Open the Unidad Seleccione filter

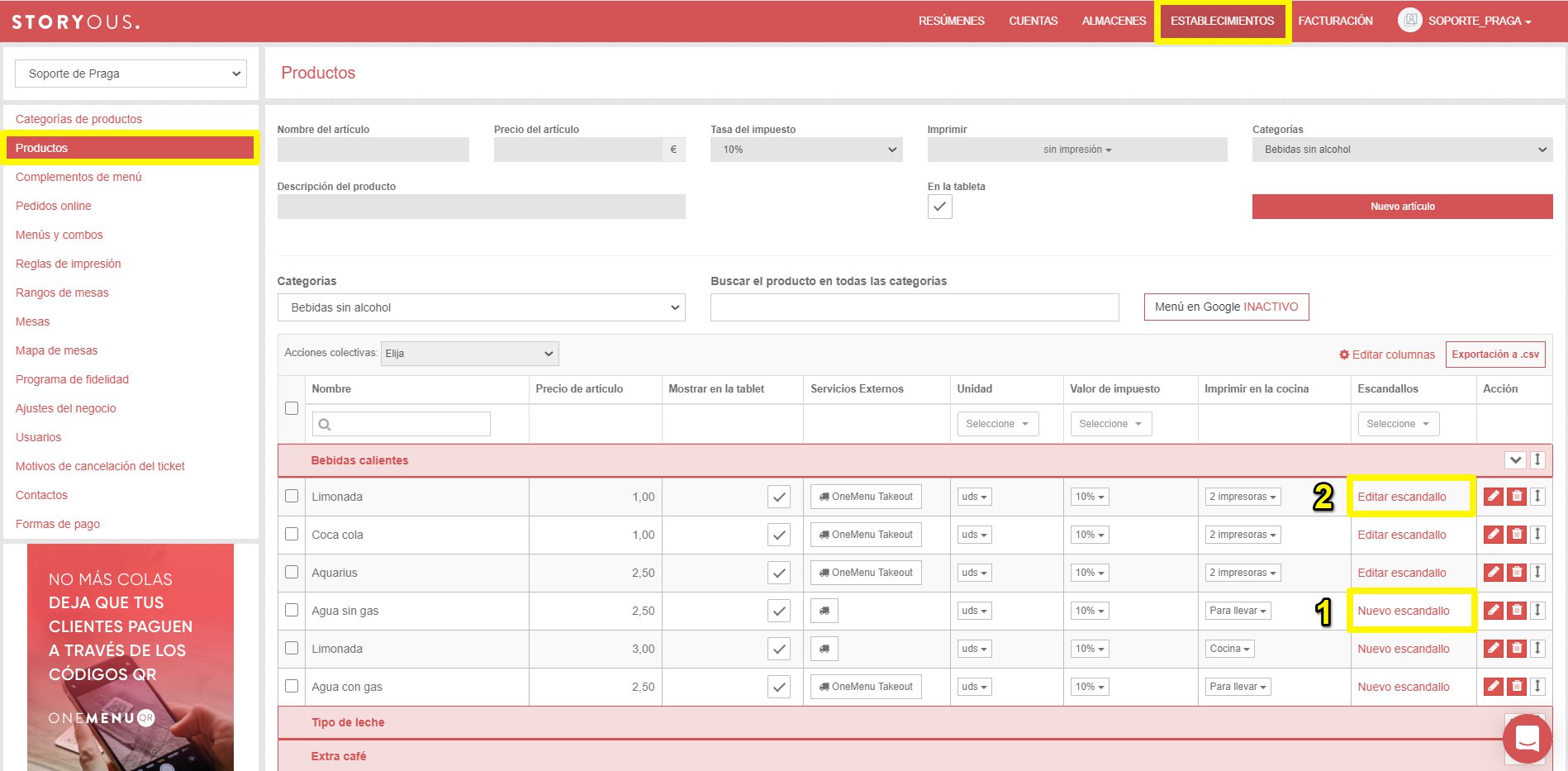pos(997,424)
